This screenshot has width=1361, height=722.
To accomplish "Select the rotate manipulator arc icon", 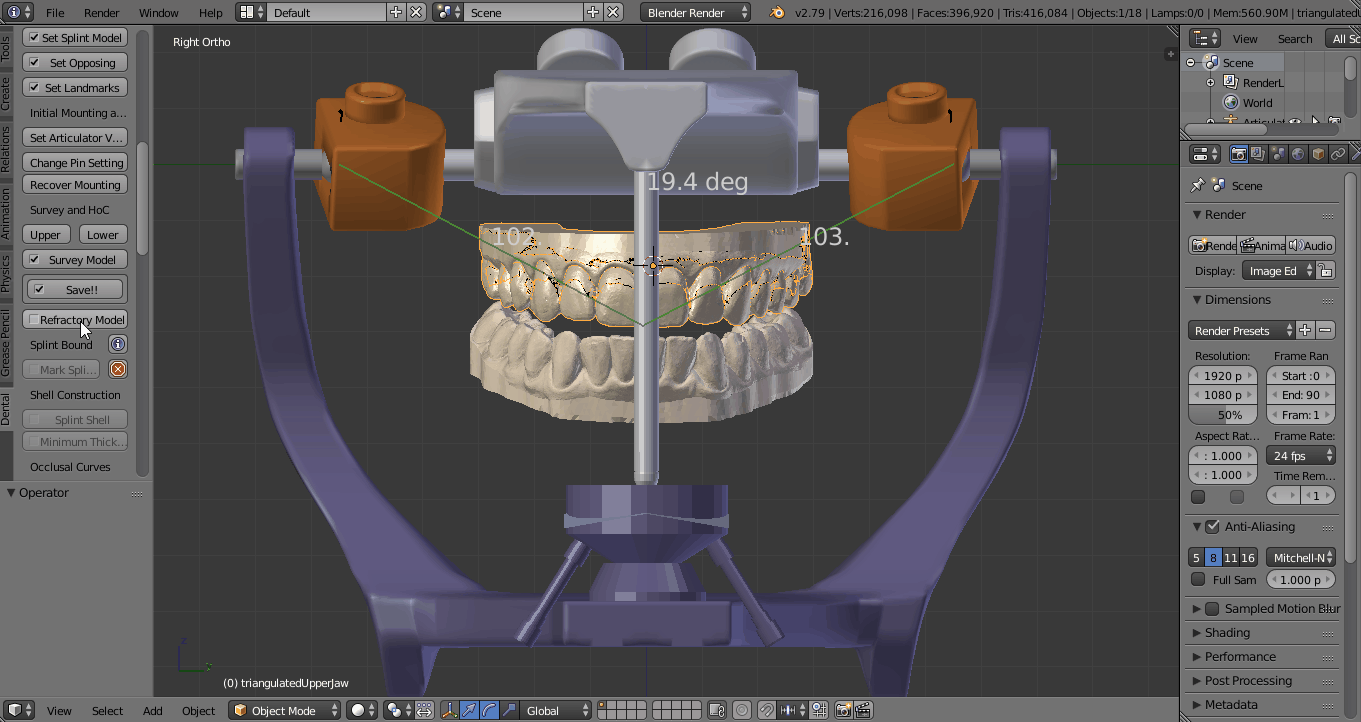I will pos(489,710).
